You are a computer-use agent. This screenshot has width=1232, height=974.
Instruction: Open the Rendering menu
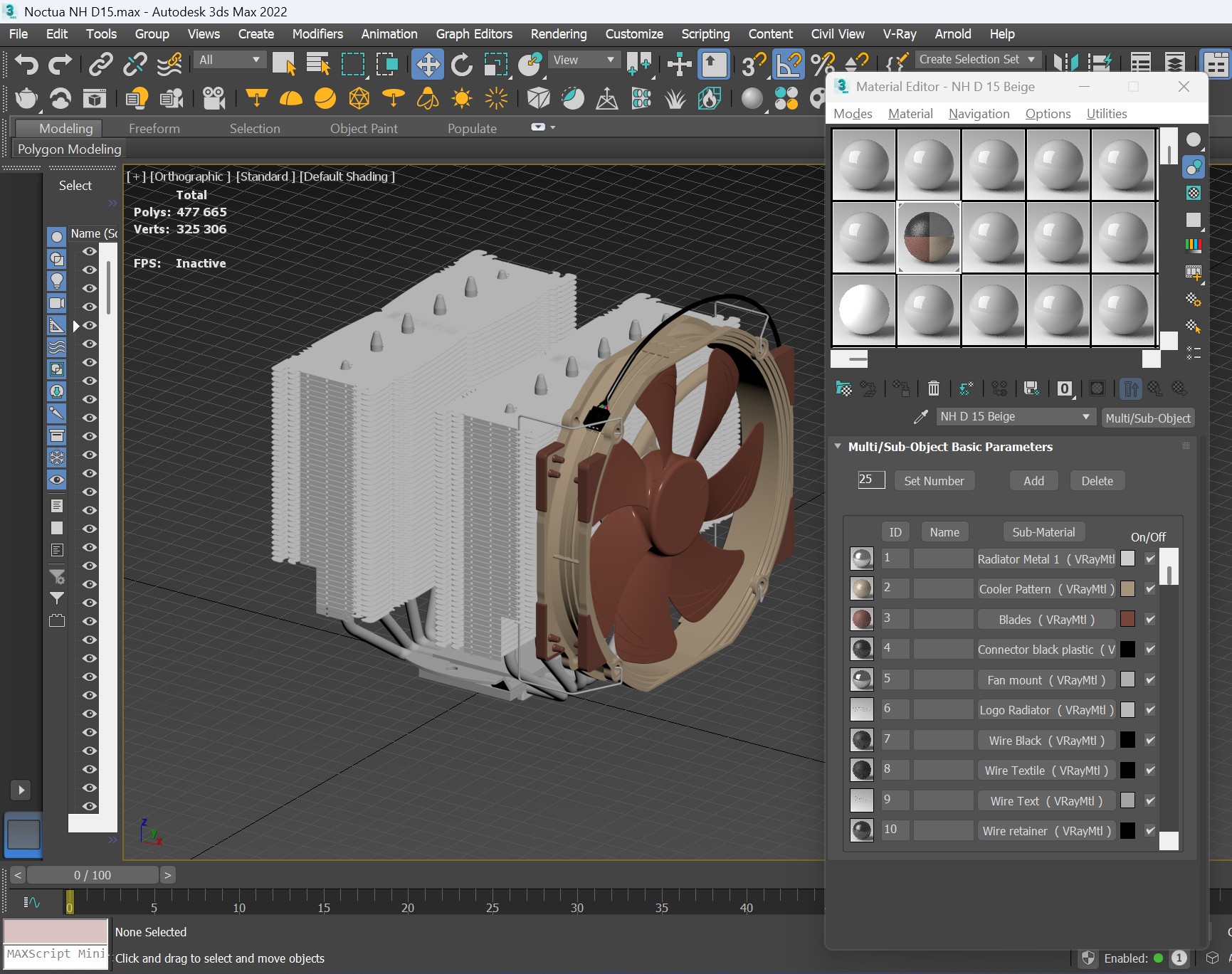point(558,34)
